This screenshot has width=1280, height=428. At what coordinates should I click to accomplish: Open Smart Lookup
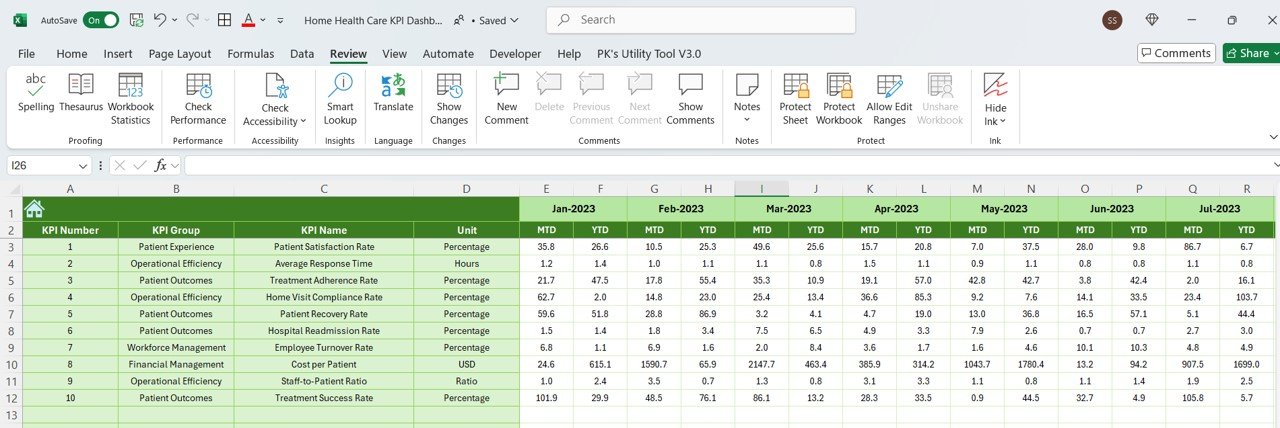(340, 99)
